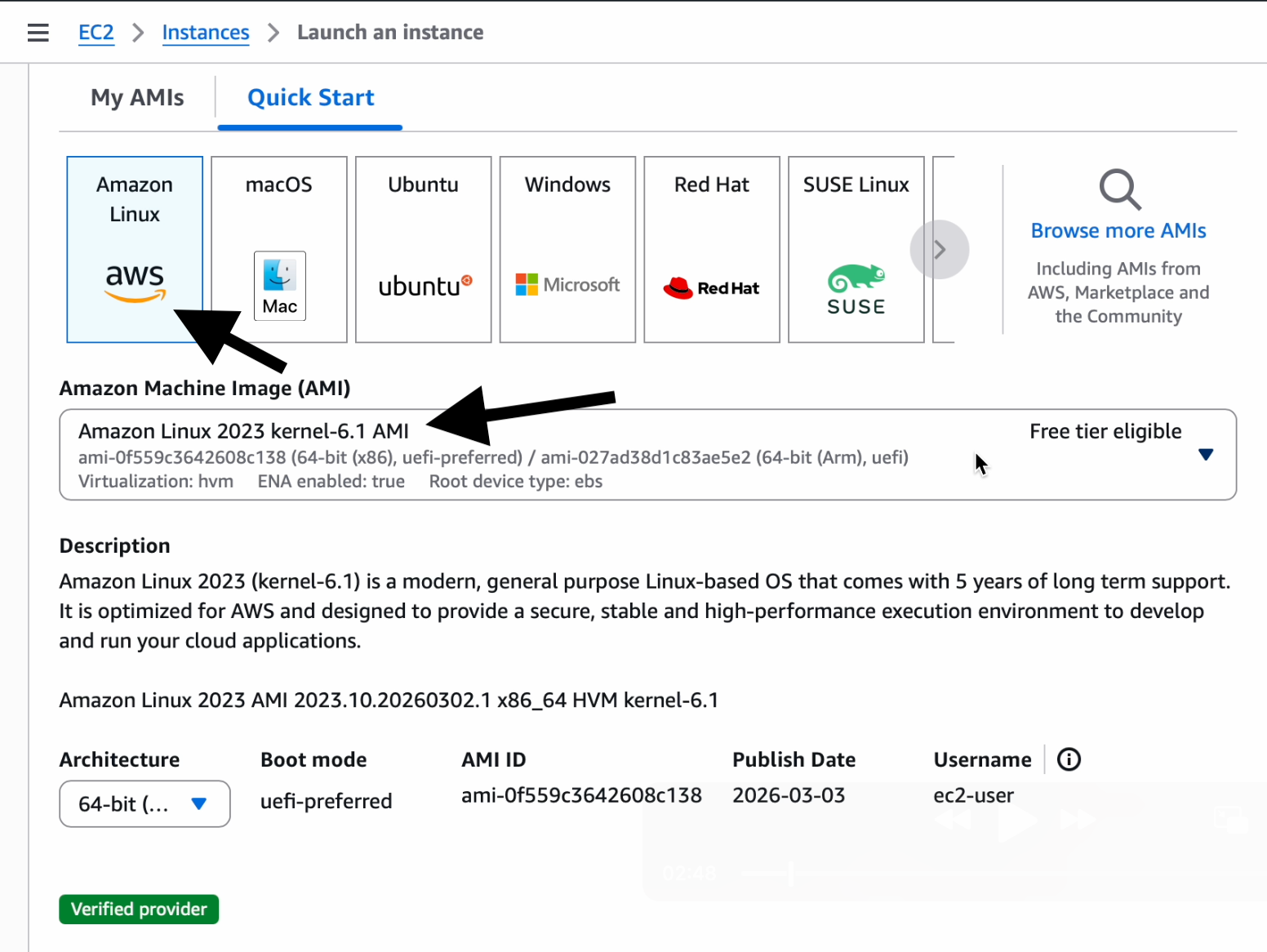
Task: Click the Amazon Machine Image (AMI) heading
Action: (x=205, y=388)
